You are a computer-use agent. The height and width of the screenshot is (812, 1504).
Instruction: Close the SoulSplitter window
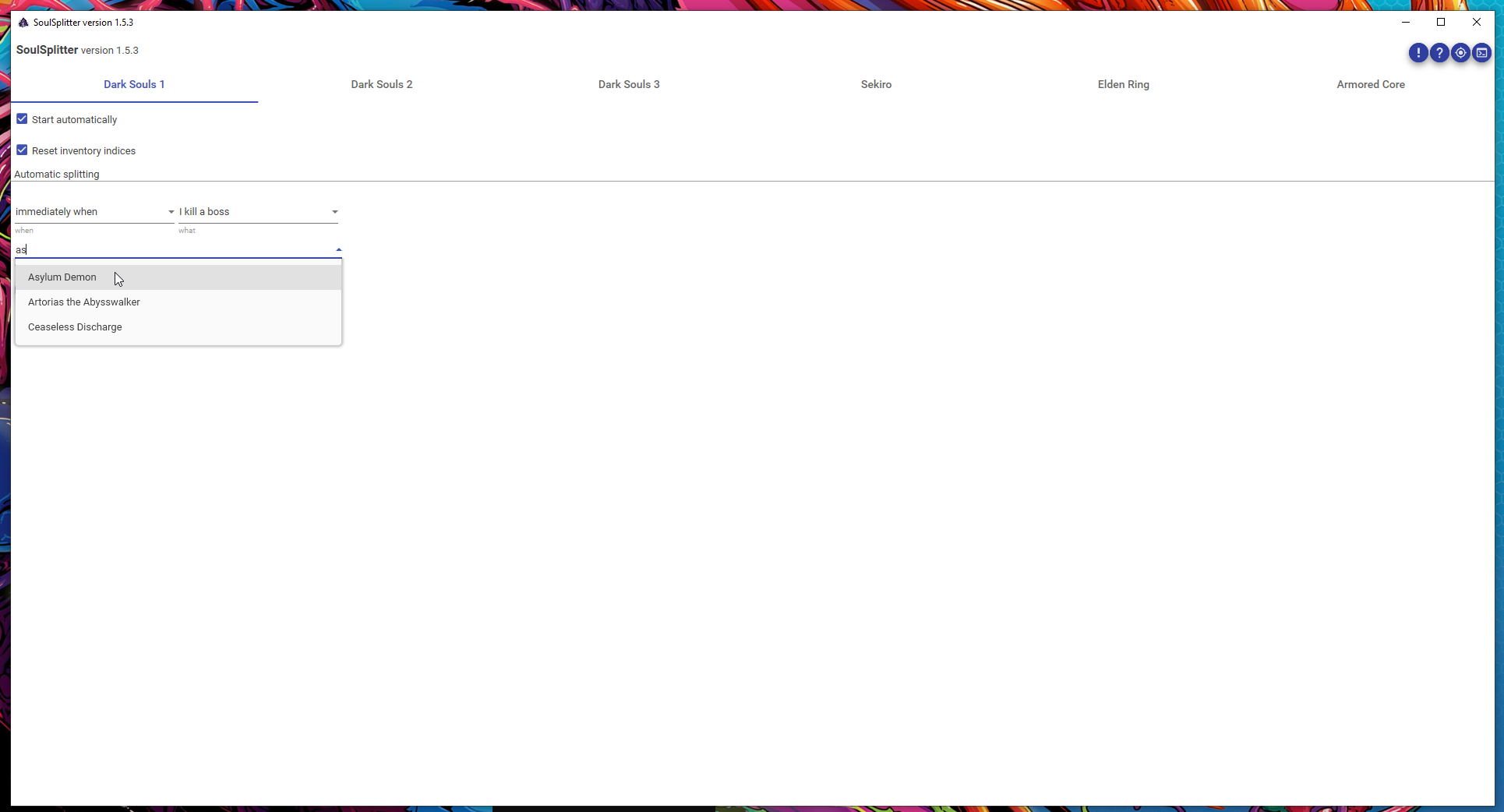pos(1476,23)
